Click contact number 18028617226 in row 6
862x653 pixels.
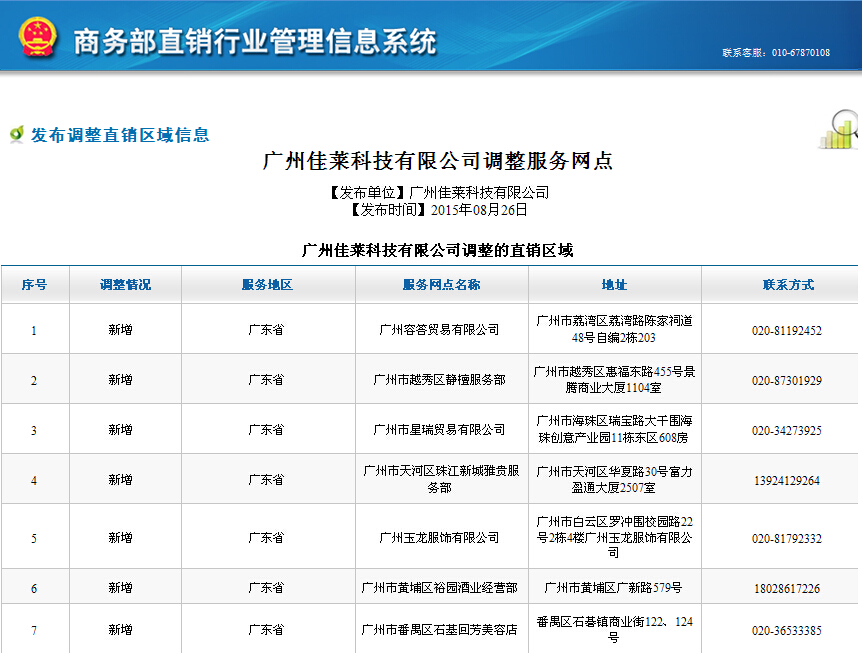point(787,588)
